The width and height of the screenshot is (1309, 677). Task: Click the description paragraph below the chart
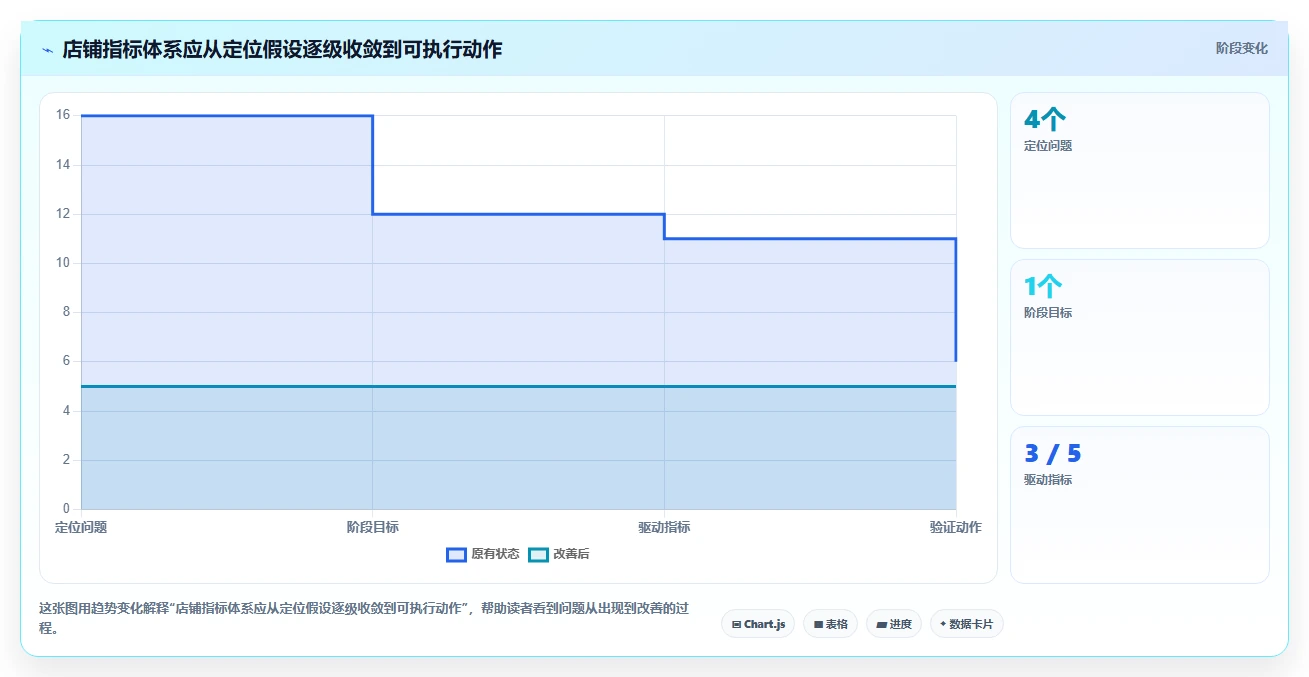364,618
